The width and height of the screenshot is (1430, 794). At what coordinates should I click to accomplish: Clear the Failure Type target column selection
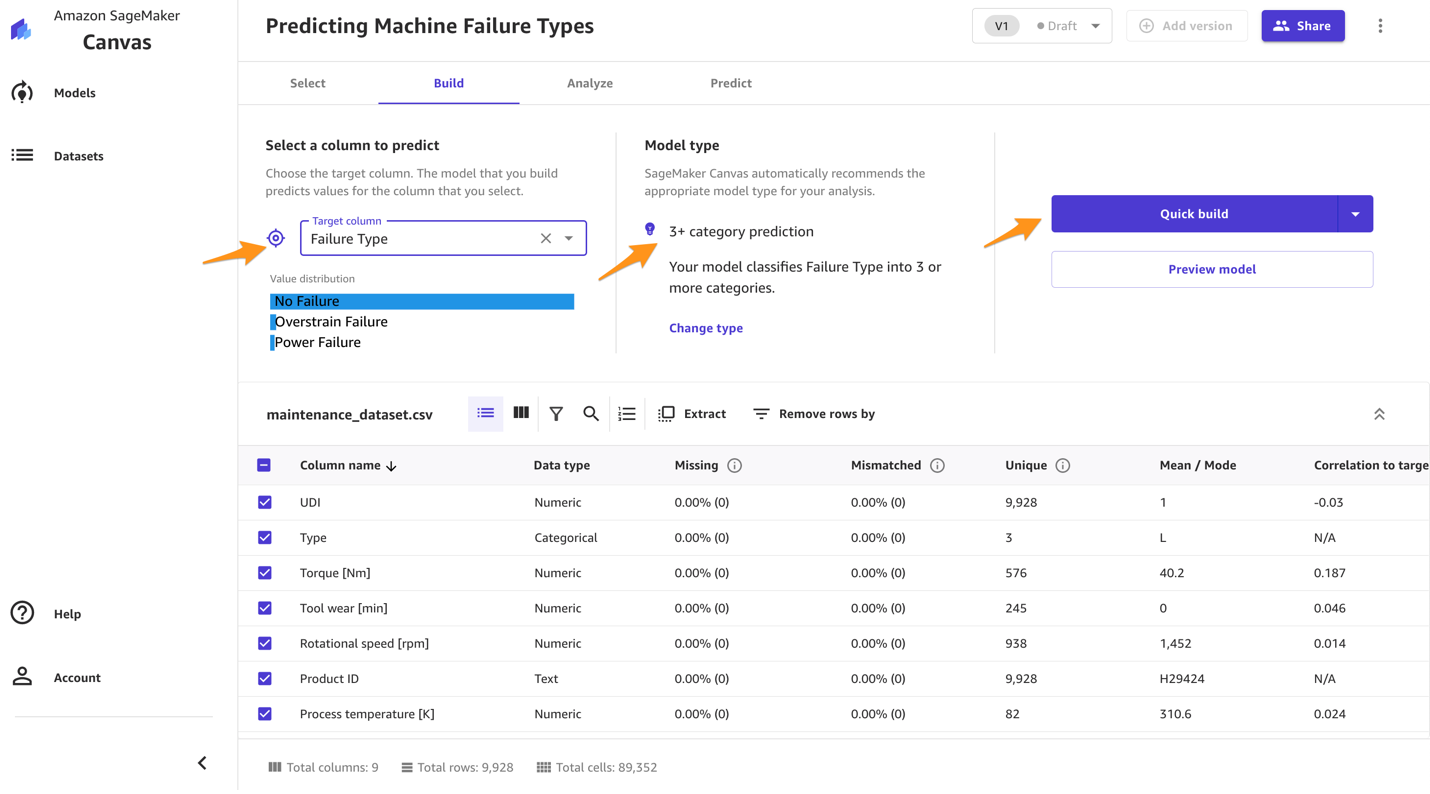pyautogui.click(x=546, y=238)
